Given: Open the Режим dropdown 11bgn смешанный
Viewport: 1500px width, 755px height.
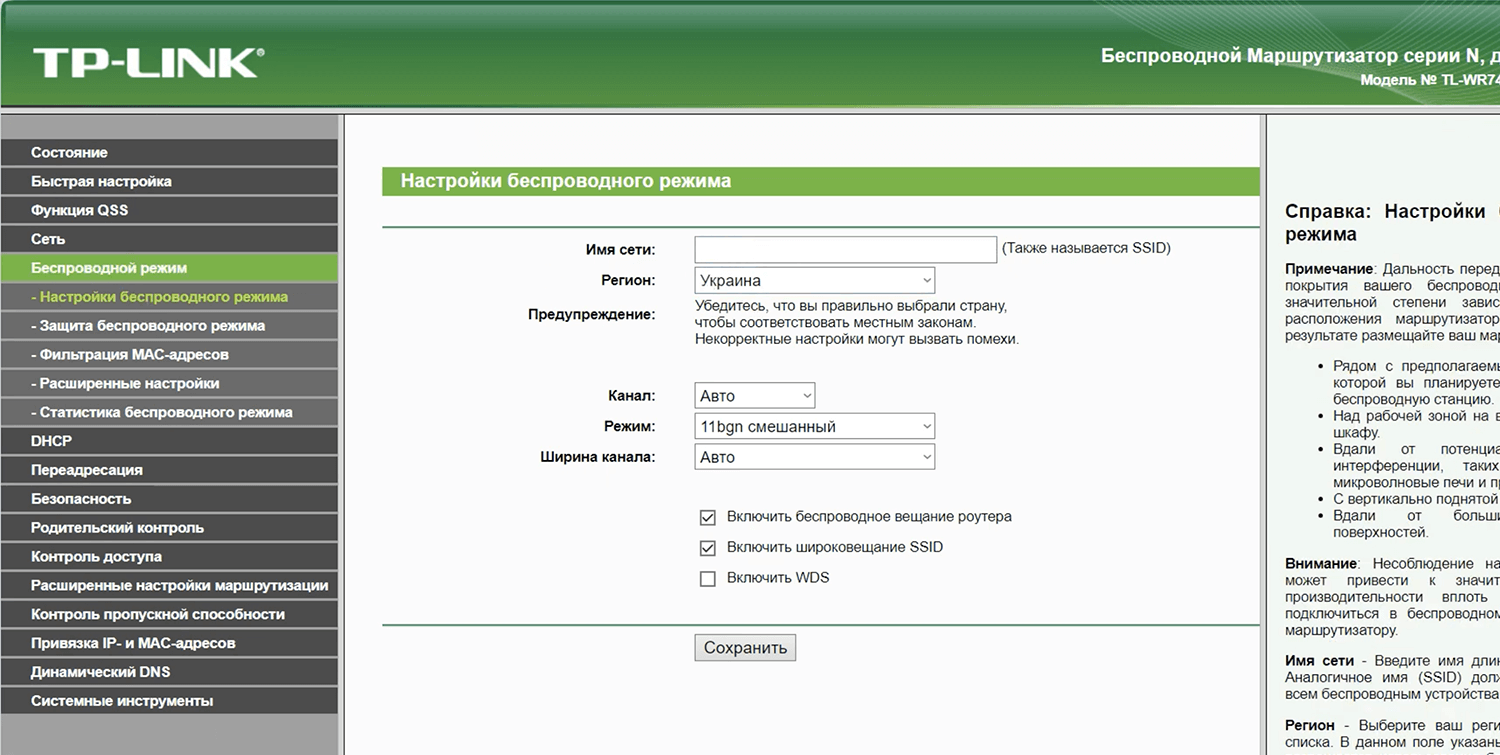Looking at the screenshot, I should point(814,427).
